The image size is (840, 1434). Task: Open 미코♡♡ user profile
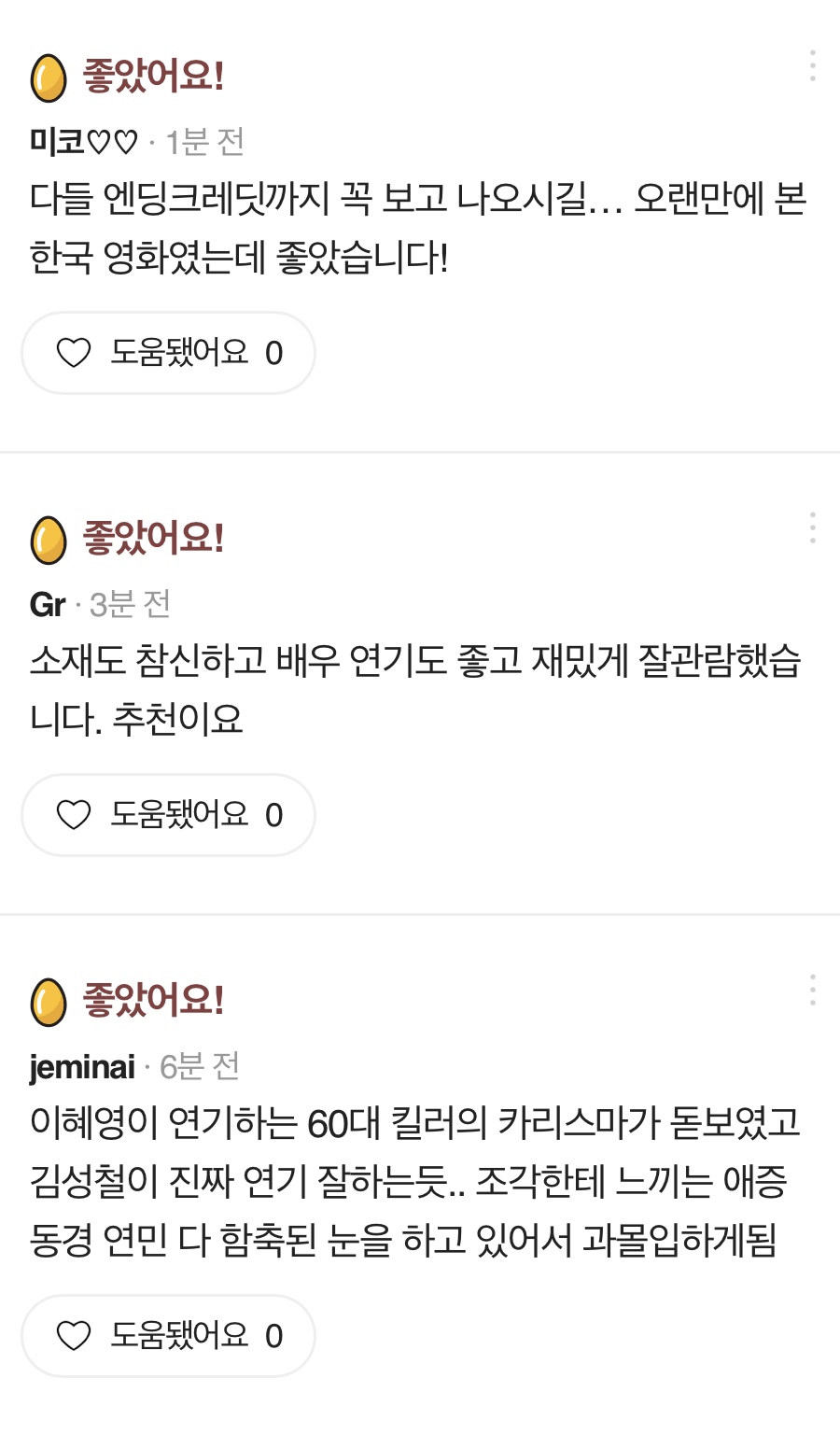[83, 142]
